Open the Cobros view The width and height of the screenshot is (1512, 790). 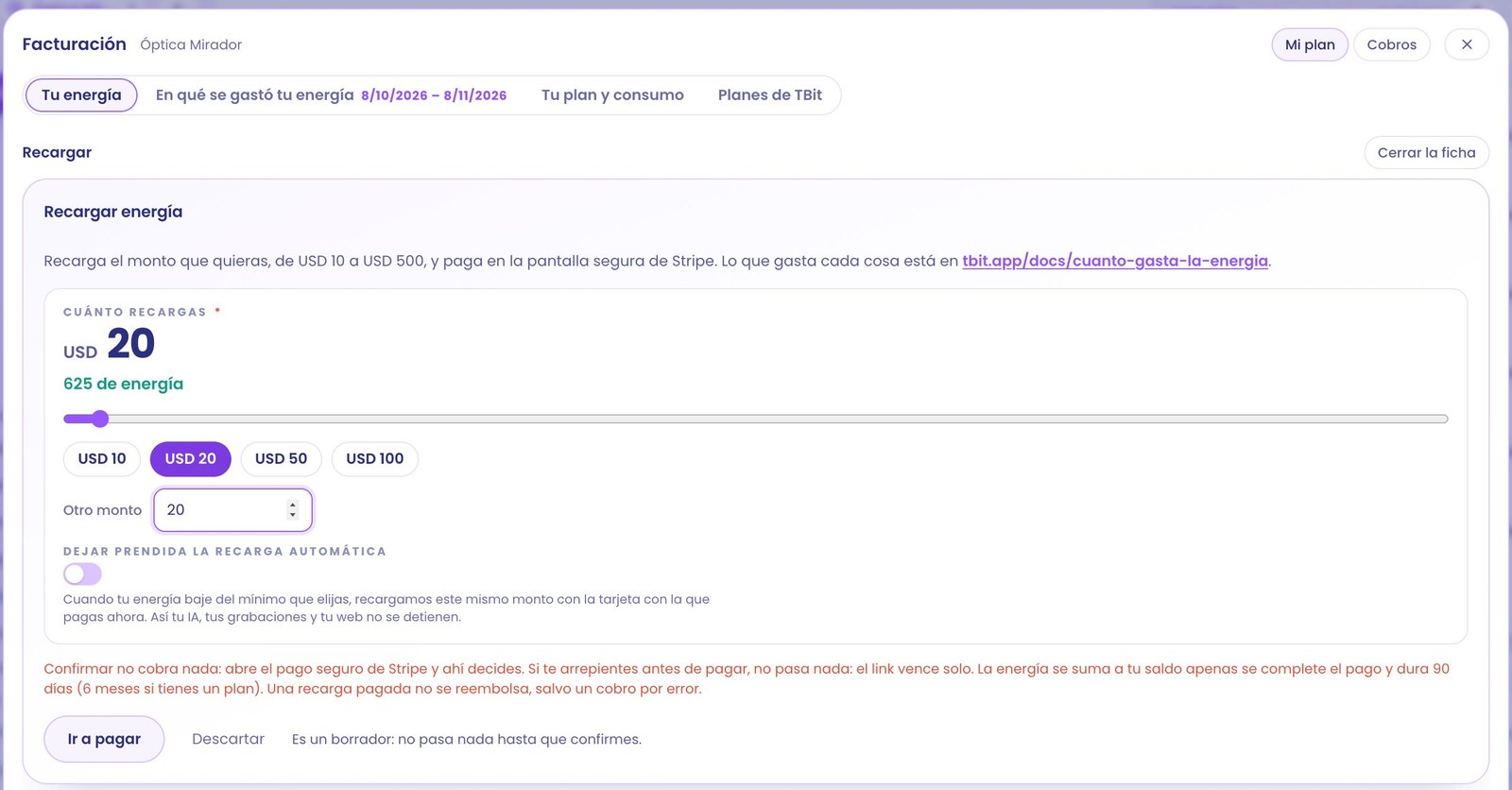1392,44
